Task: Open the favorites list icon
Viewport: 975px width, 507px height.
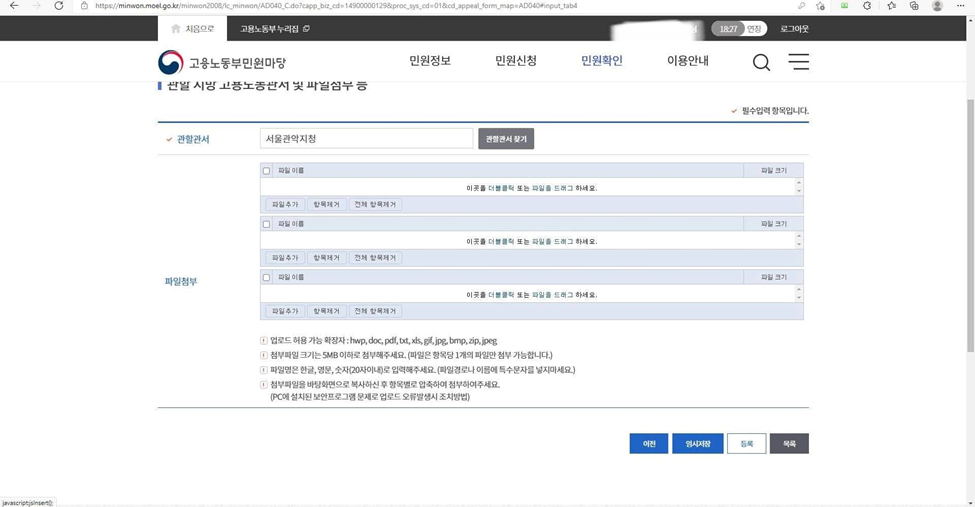Action: click(x=891, y=6)
